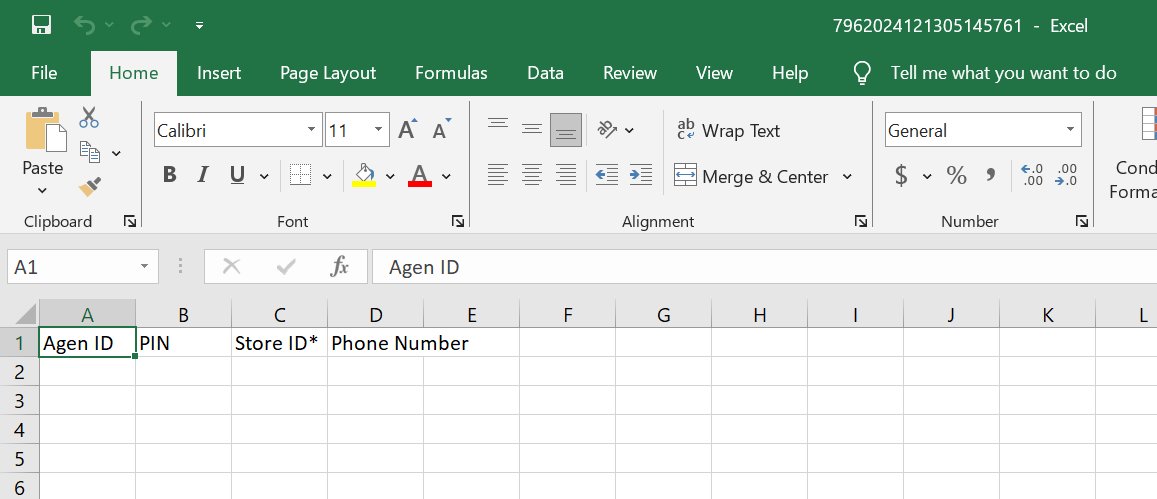Decrease font size
The image size is (1157, 499).
[x=442, y=130]
